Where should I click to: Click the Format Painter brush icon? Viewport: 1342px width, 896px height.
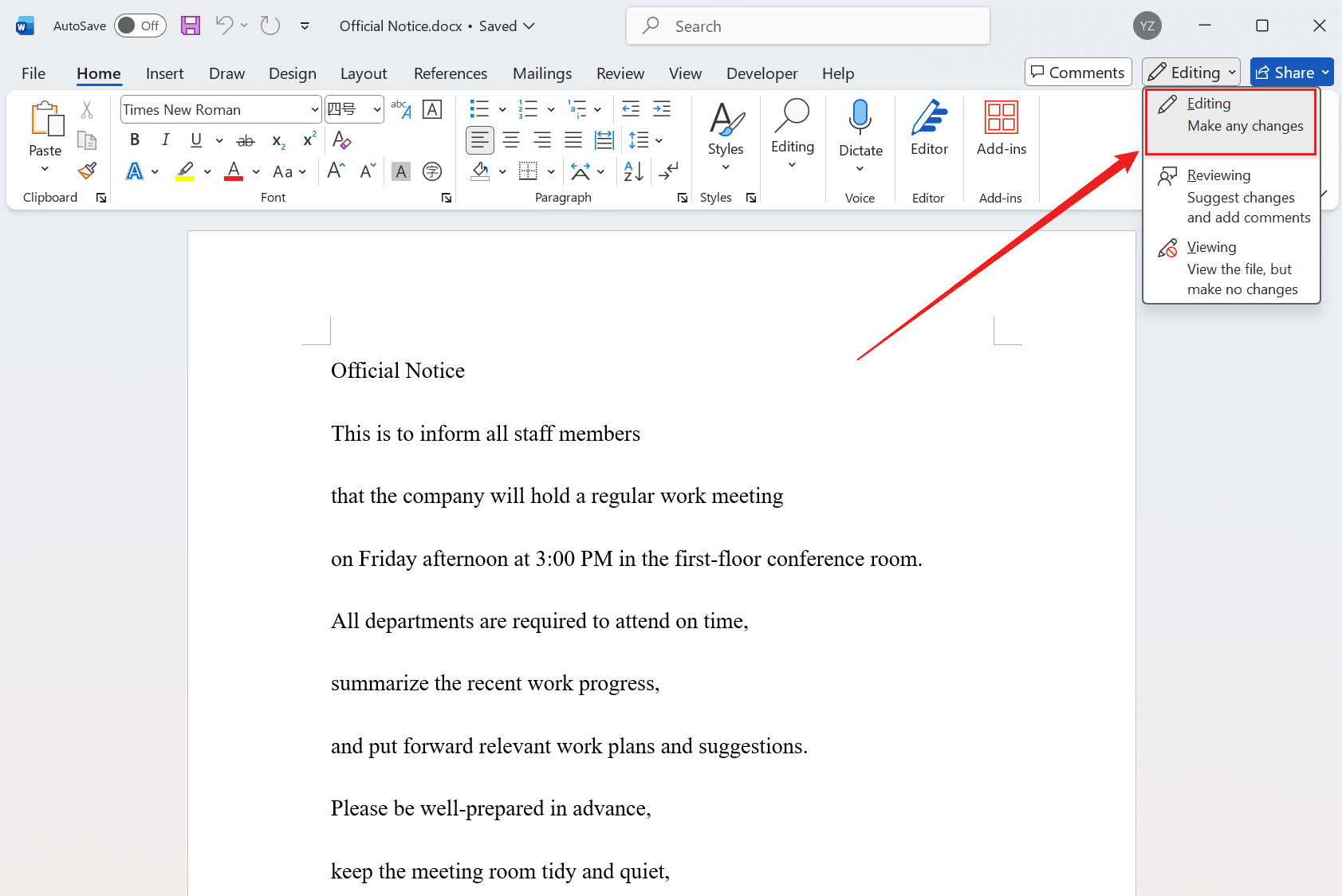coord(87,171)
